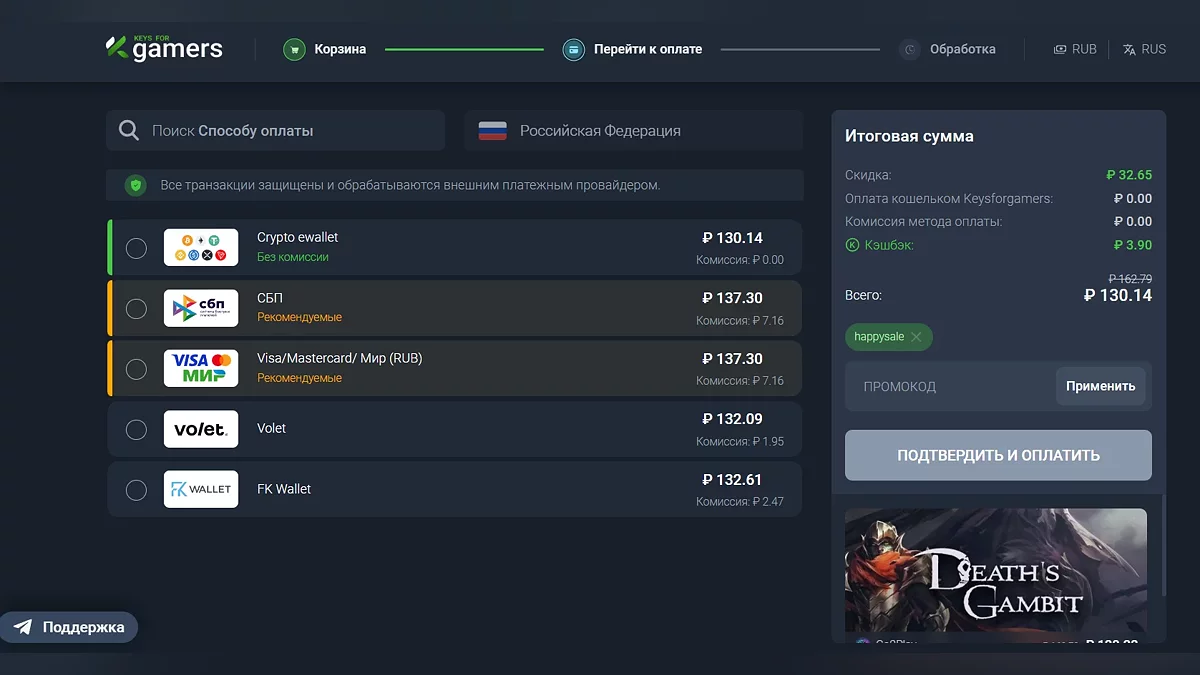Click the Keys for Gamers logo
The height and width of the screenshot is (675, 1200).
click(164, 48)
